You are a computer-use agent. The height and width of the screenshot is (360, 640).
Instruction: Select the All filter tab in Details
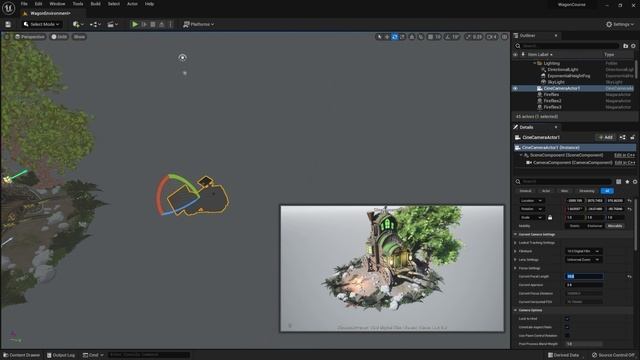coord(607,191)
